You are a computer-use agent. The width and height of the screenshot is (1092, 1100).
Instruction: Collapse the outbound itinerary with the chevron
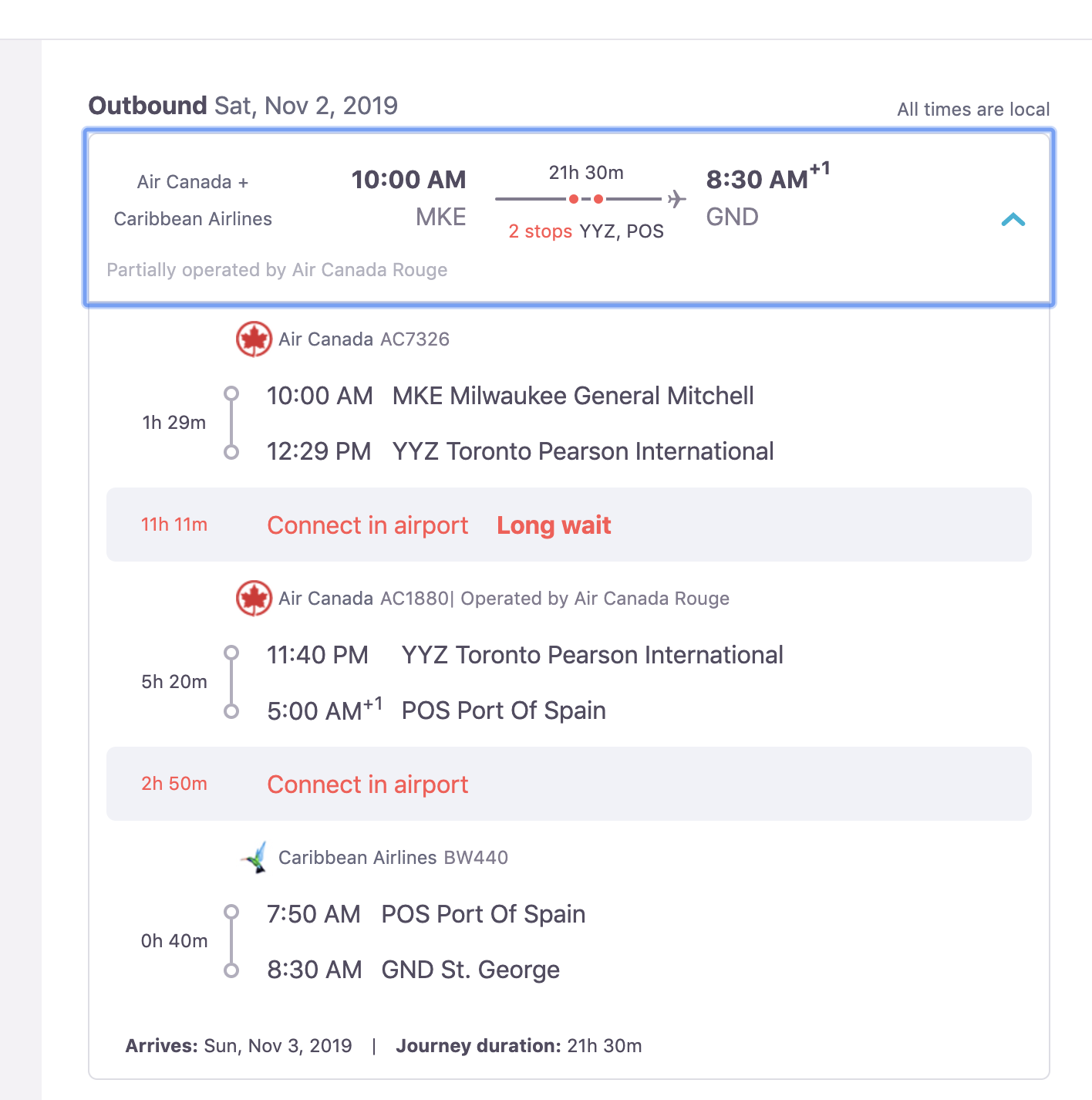(x=1013, y=219)
